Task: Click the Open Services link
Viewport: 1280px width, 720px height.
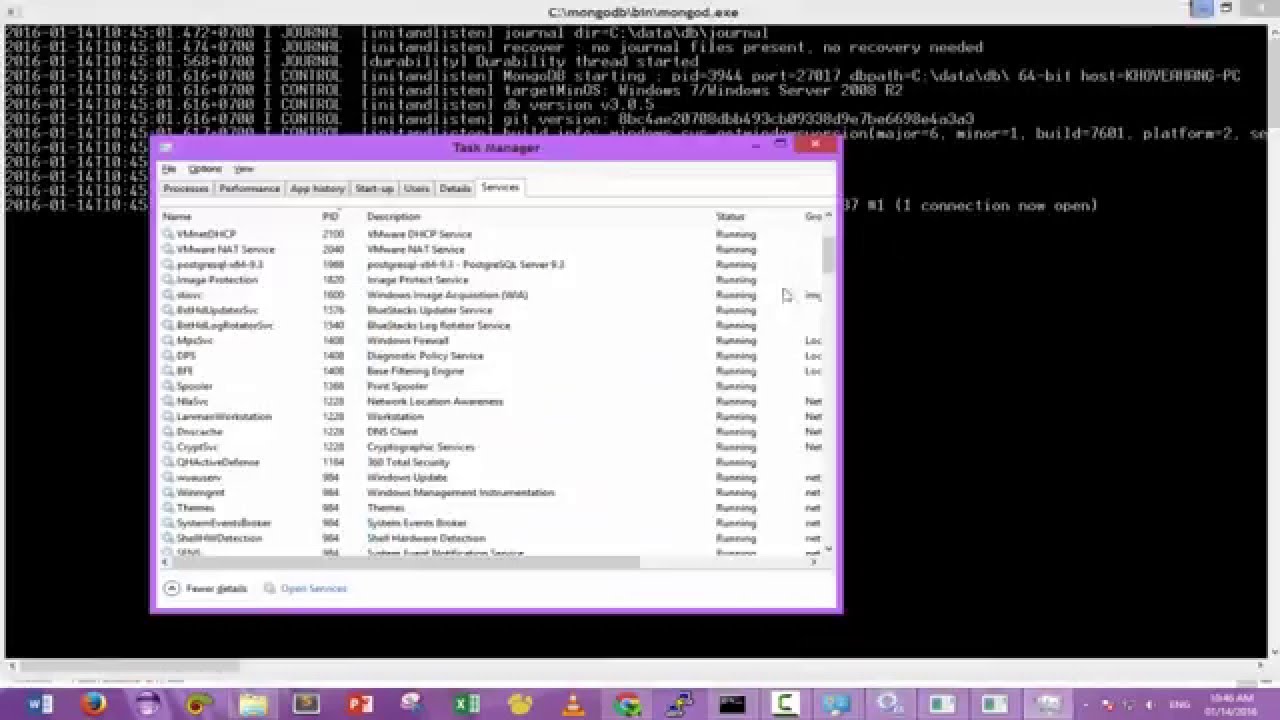Action: click(314, 589)
